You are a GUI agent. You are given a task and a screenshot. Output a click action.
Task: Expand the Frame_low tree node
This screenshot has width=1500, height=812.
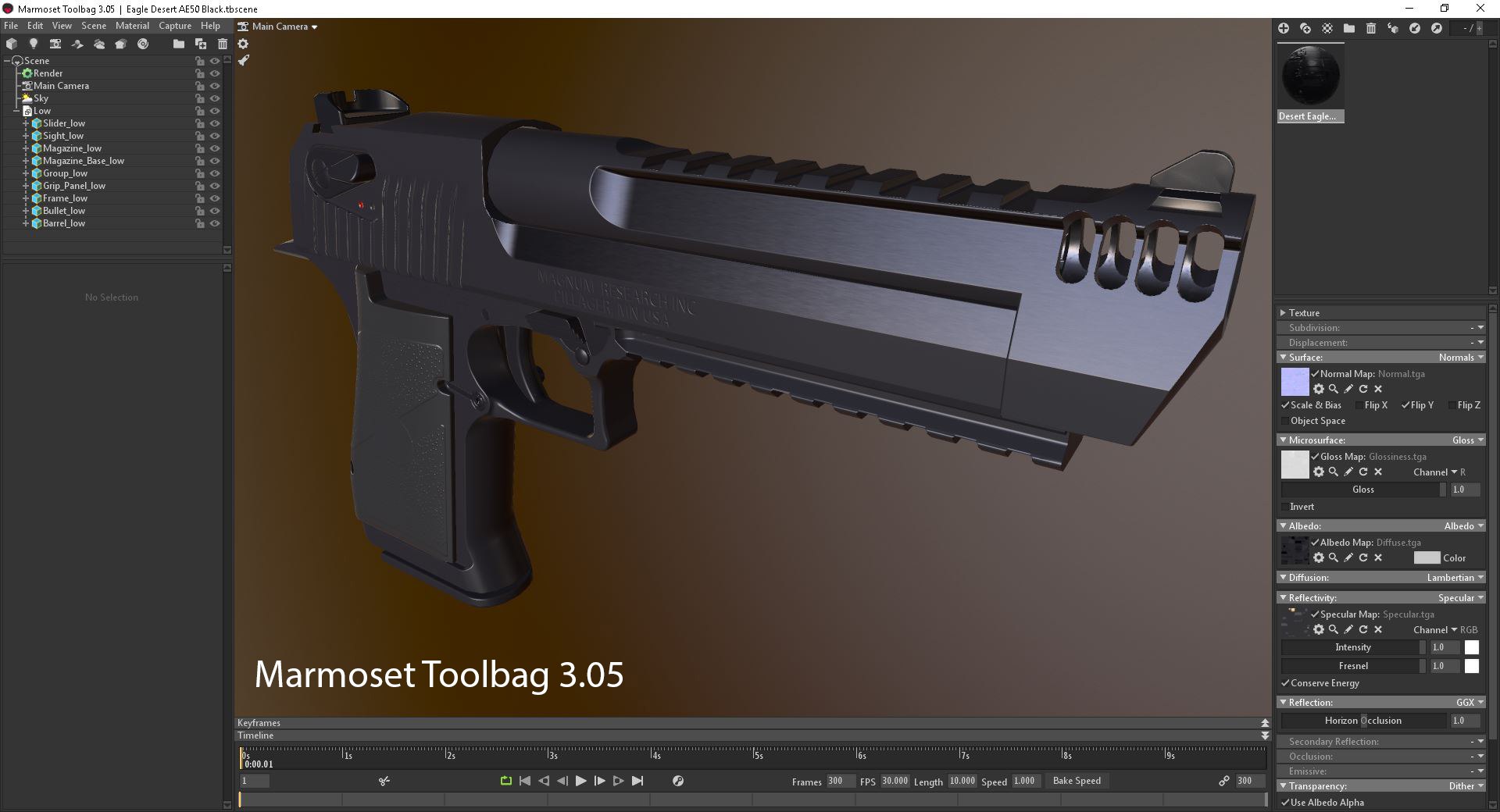pyautogui.click(x=26, y=198)
